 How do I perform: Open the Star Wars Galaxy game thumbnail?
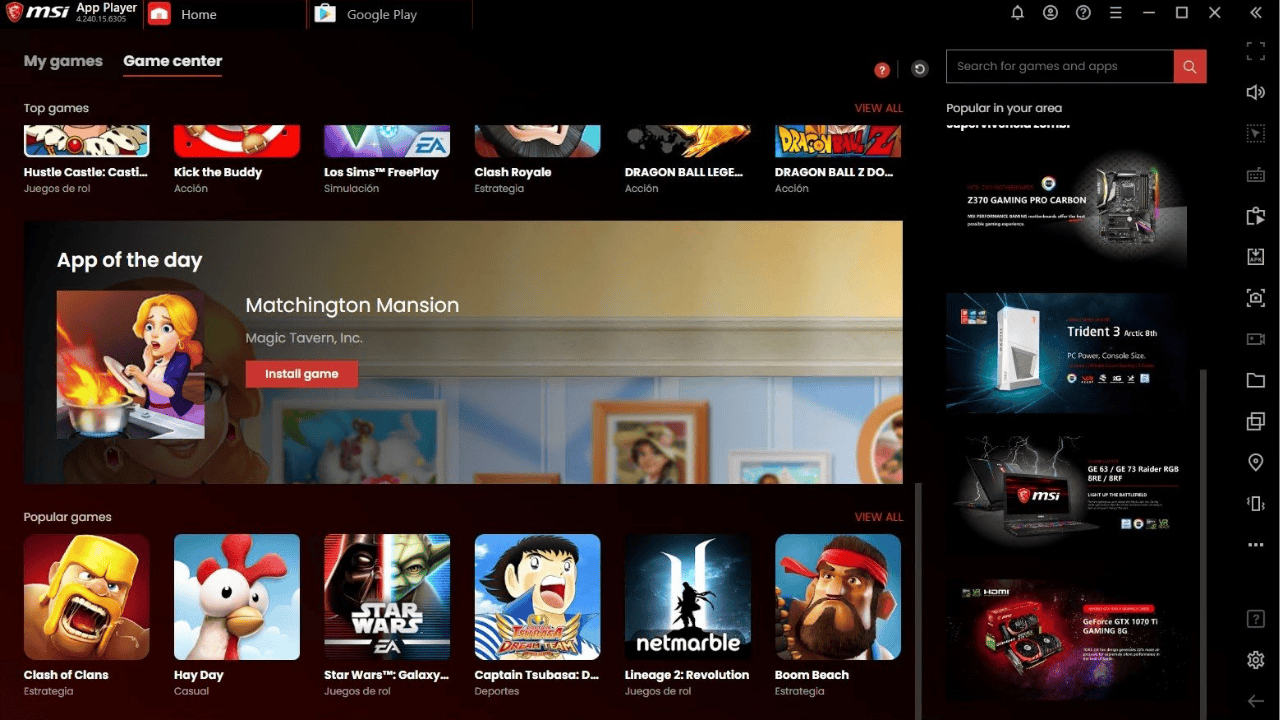(x=387, y=597)
